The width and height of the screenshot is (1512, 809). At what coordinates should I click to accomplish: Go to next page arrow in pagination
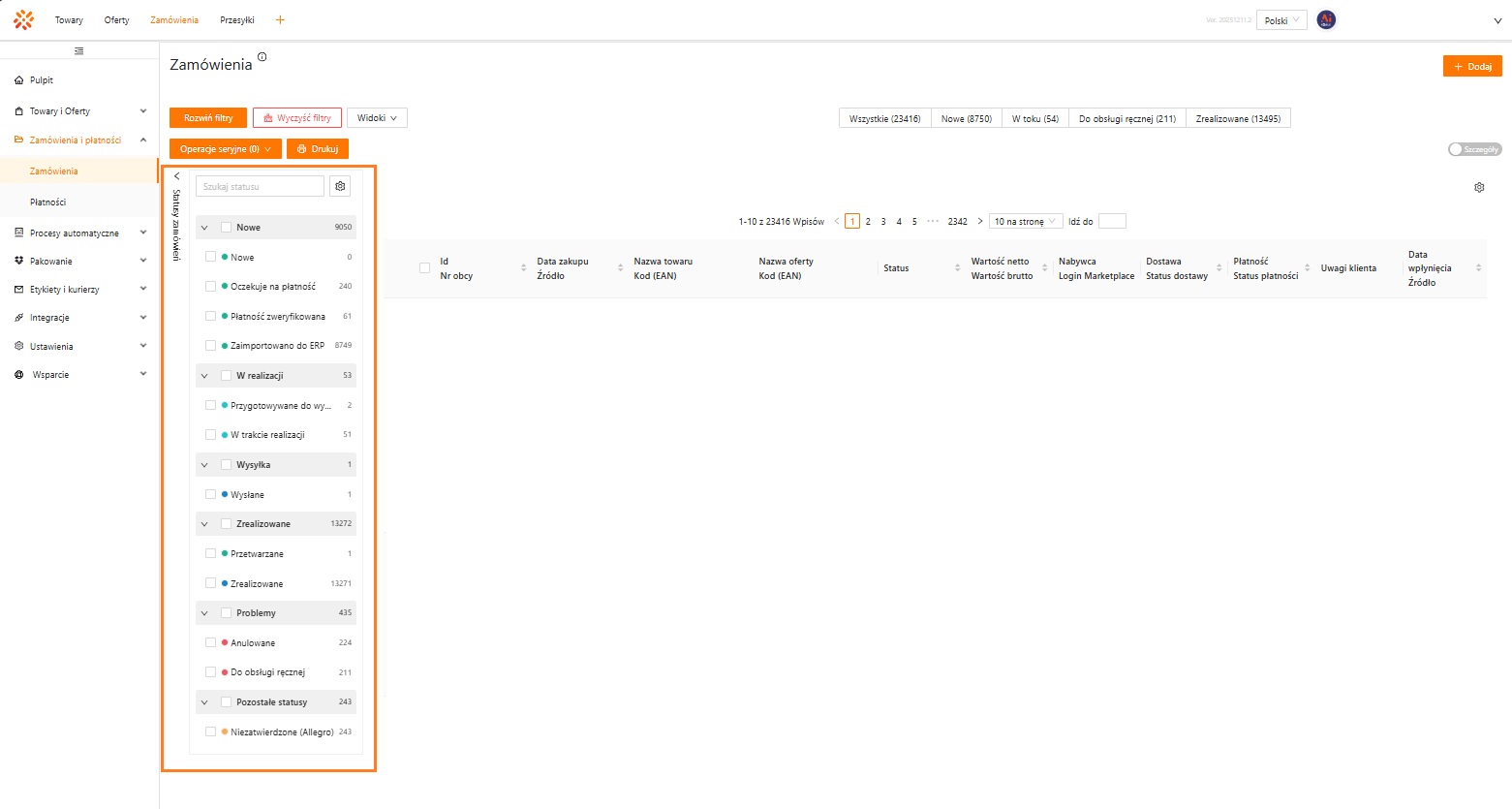coord(979,222)
